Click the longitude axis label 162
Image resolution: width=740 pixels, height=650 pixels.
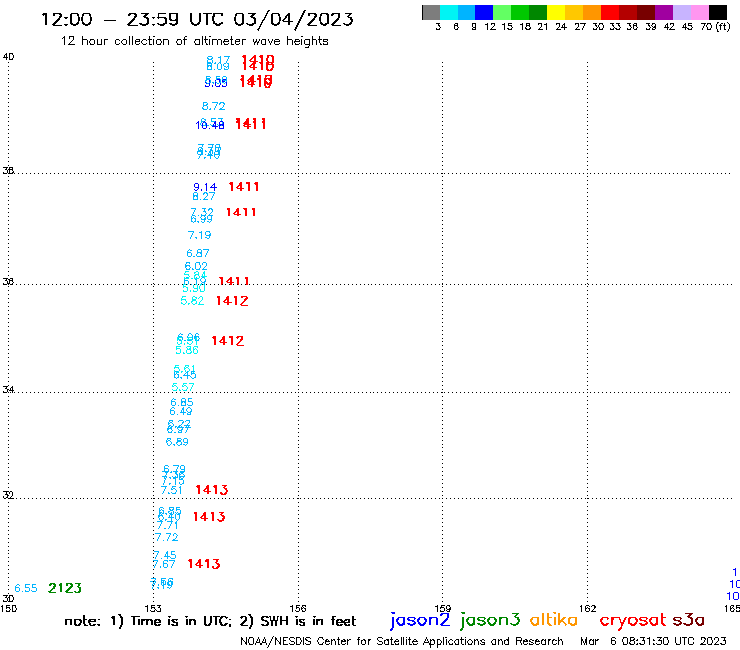(588, 608)
